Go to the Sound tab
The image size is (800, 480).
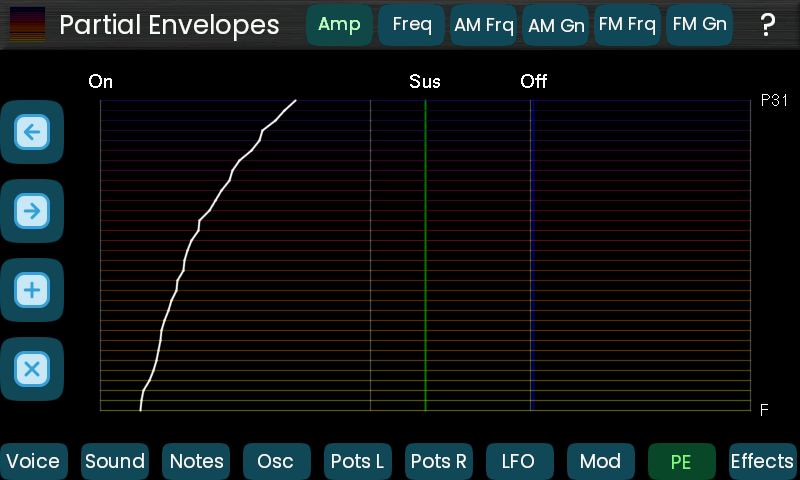tap(114, 461)
